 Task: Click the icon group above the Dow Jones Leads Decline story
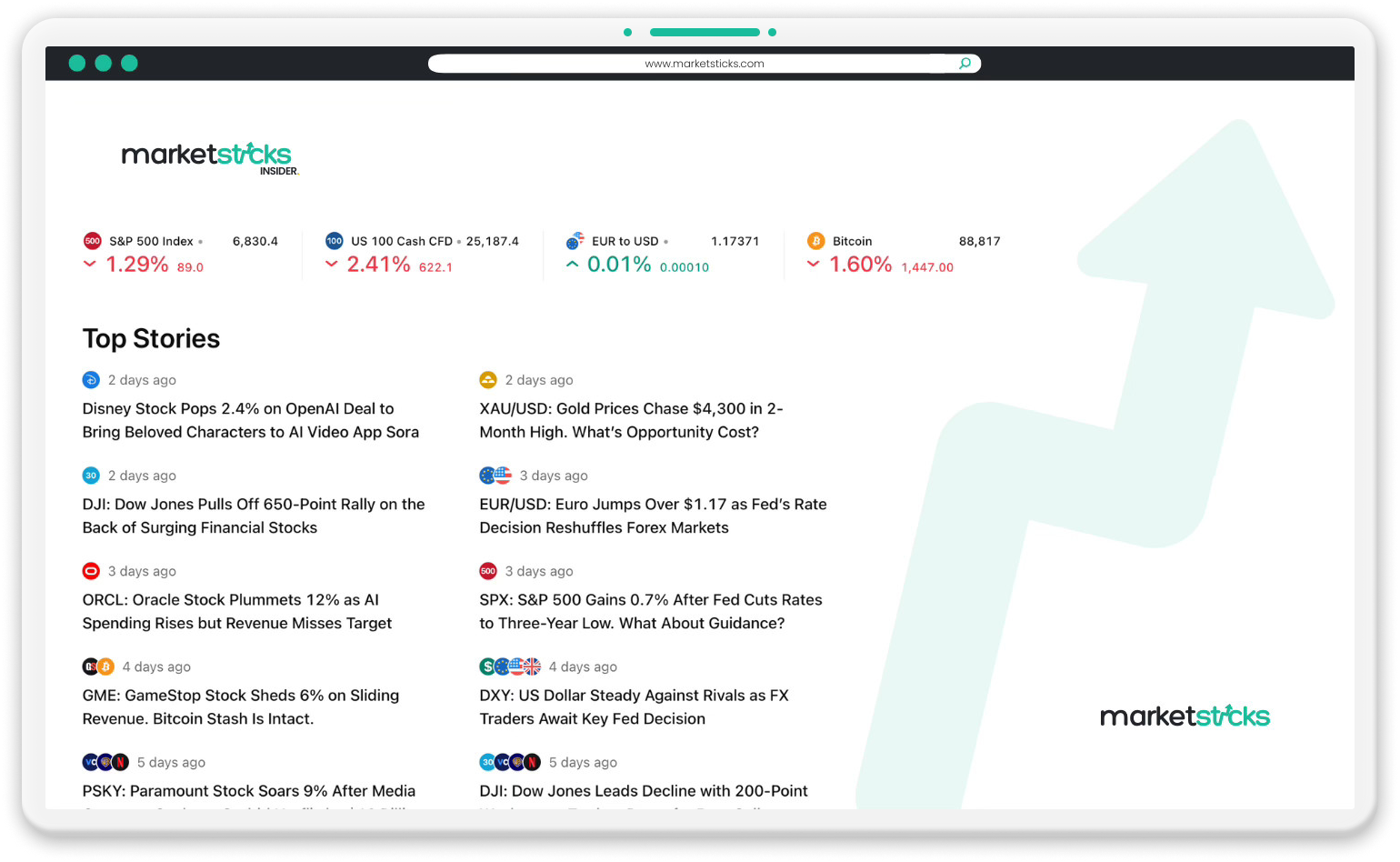tap(510, 762)
